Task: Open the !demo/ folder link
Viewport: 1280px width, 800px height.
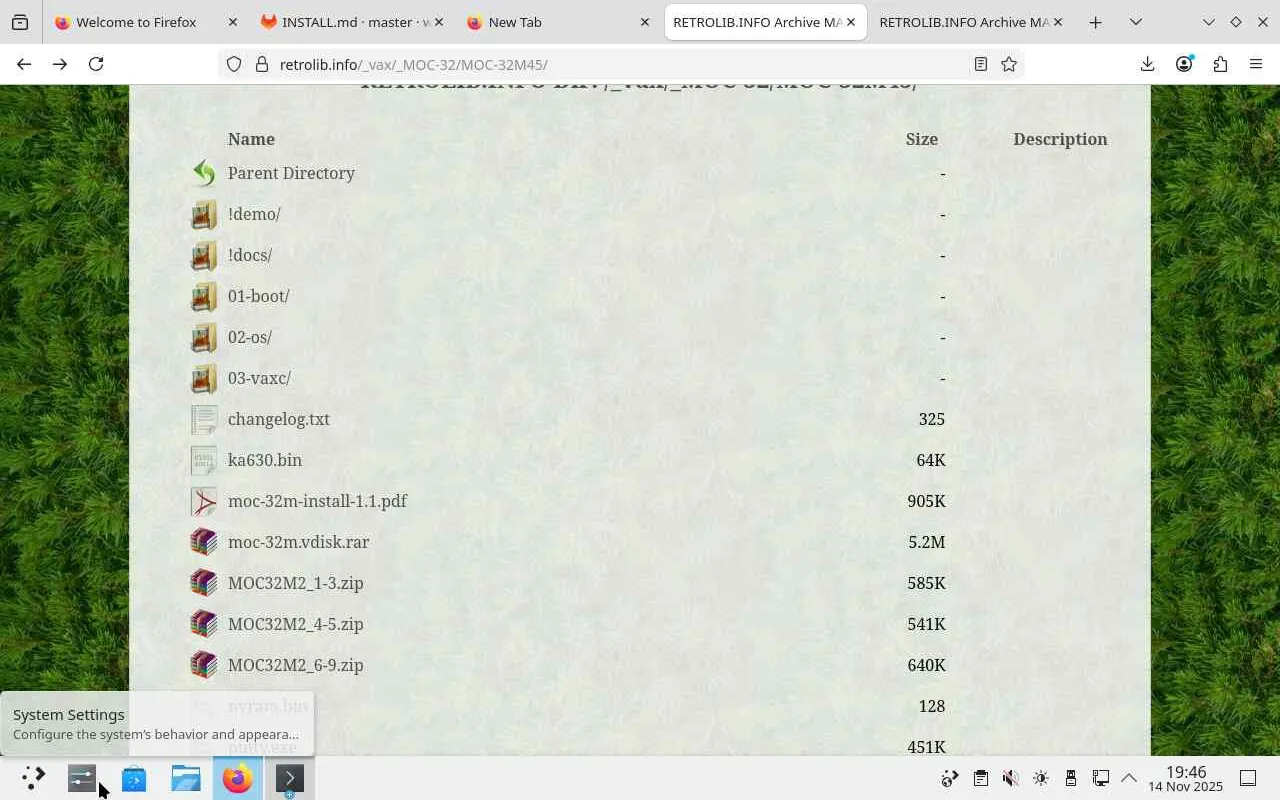Action: pos(254,214)
